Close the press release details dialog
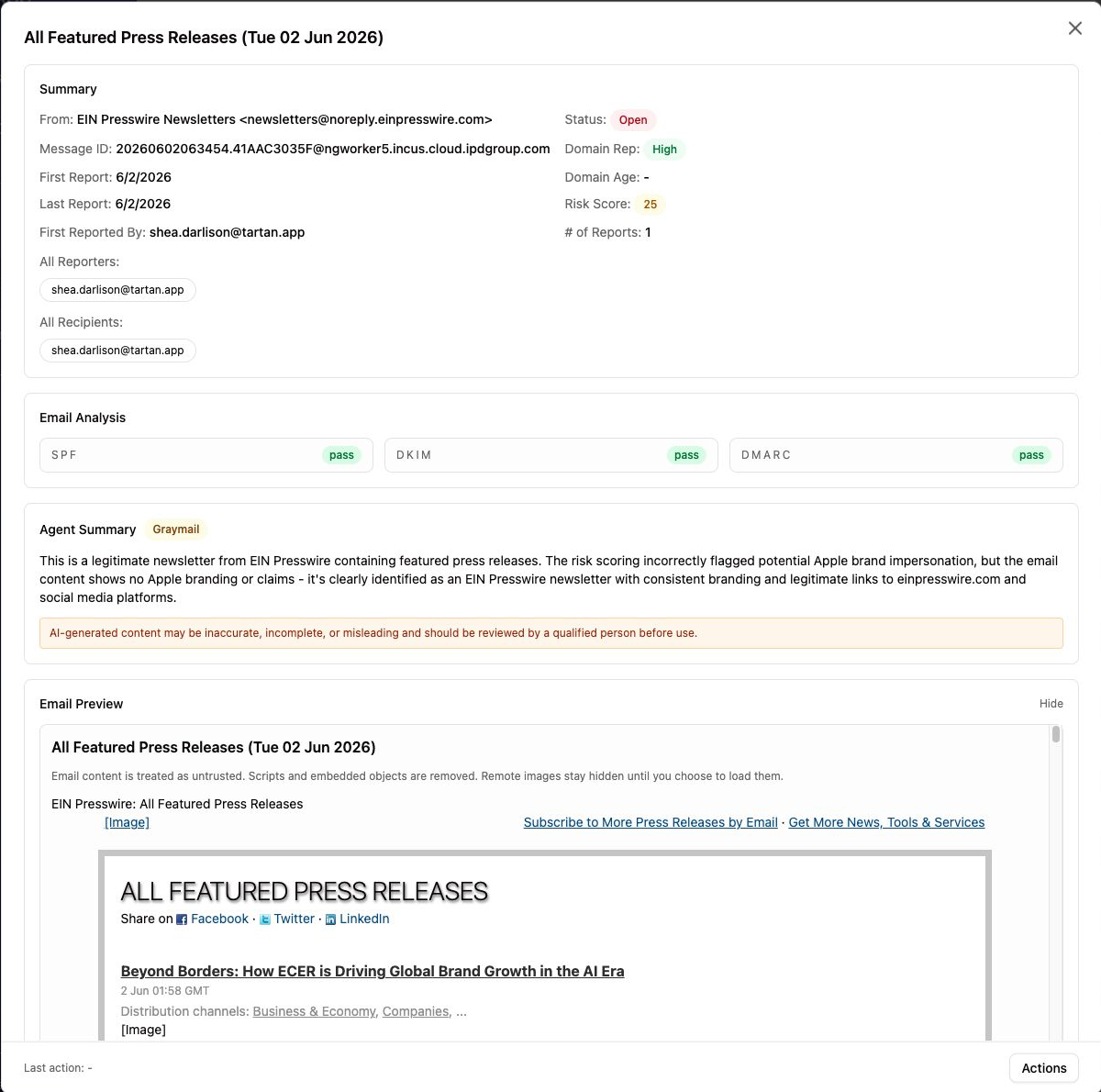The height and width of the screenshot is (1092, 1101). coord(1075,28)
